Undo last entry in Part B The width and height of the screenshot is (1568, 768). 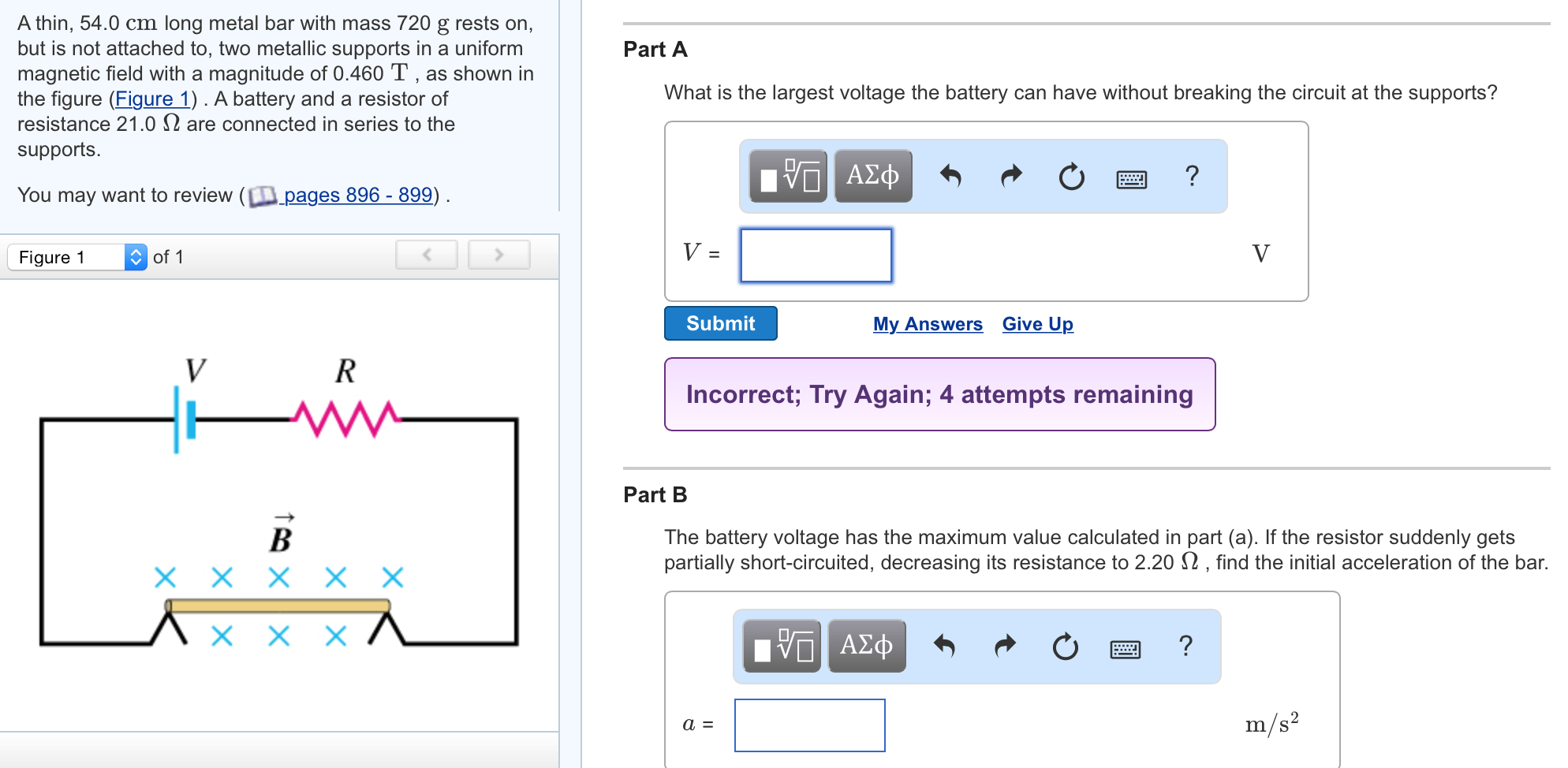944,646
